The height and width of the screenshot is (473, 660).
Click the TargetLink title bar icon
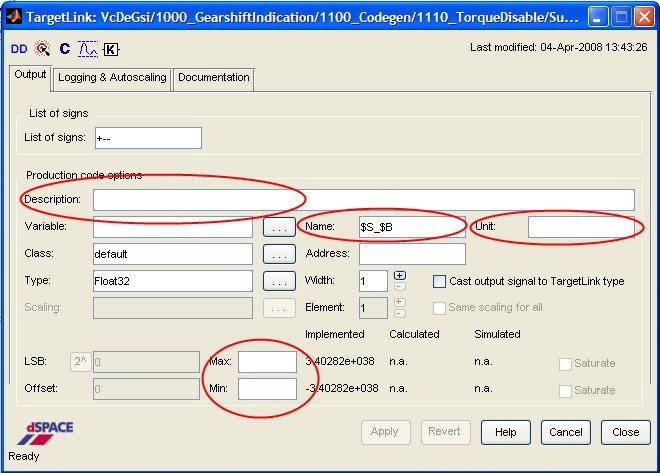pyautogui.click(x=14, y=16)
